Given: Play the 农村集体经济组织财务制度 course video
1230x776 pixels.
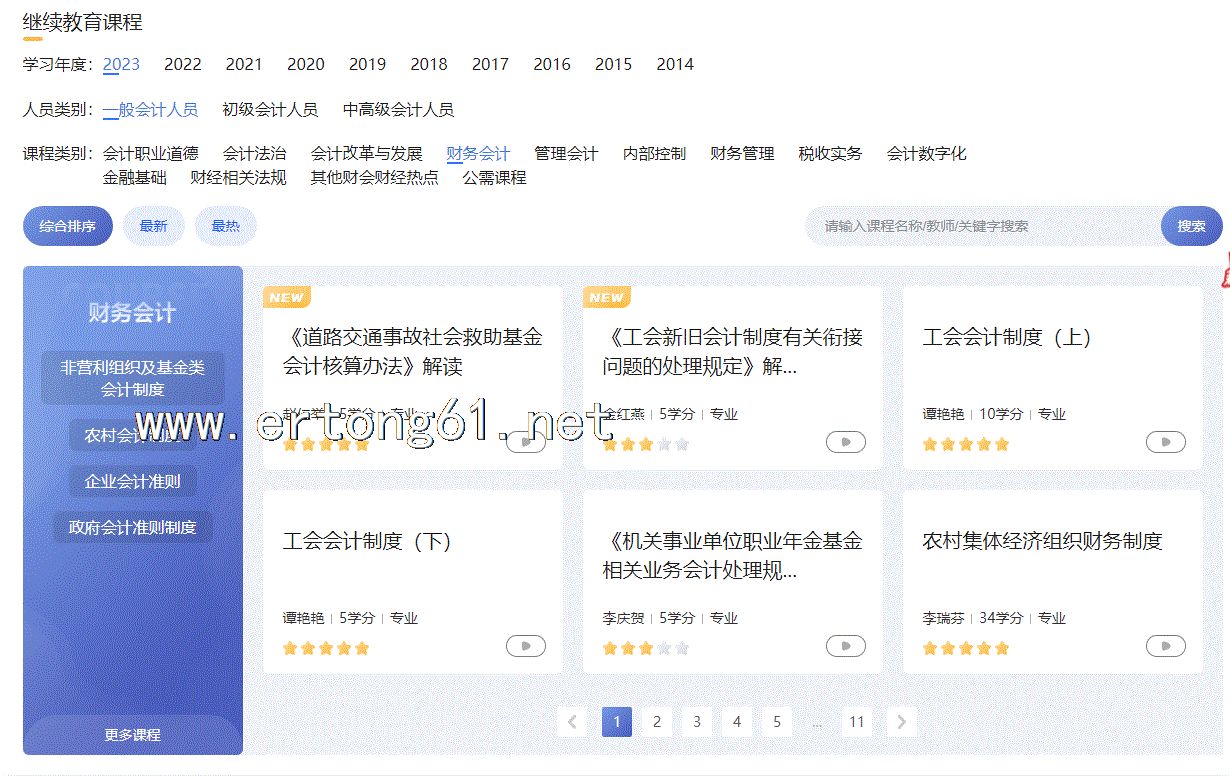Looking at the screenshot, I should click(1165, 646).
